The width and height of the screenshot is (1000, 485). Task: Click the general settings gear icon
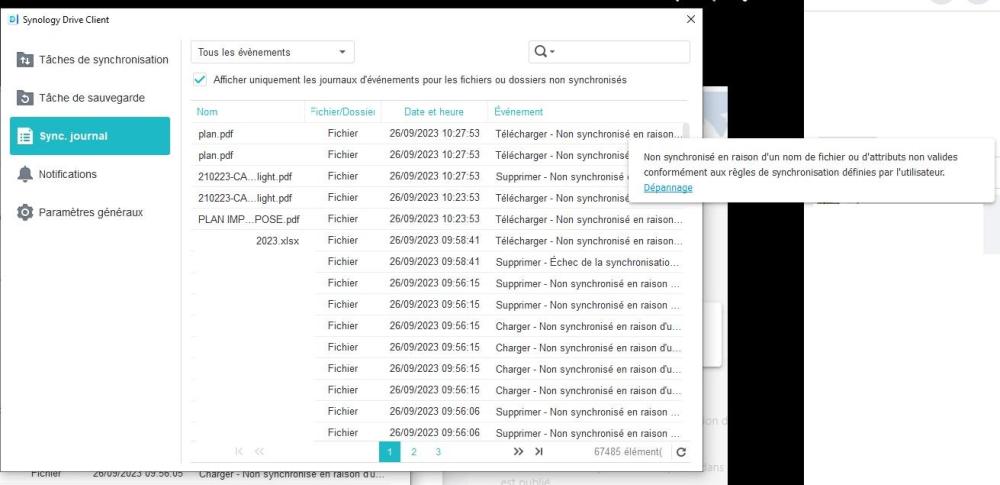(x=25, y=213)
